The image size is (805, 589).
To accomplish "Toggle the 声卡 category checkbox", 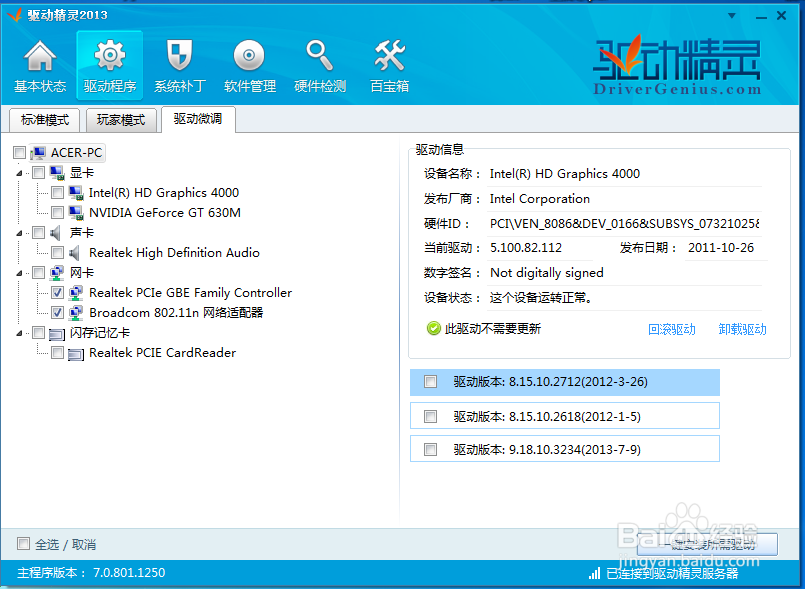I will [39, 233].
